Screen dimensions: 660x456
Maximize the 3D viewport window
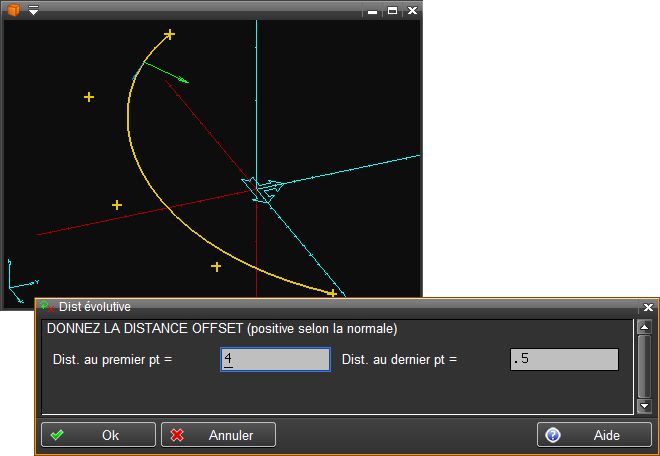(392, 10)
